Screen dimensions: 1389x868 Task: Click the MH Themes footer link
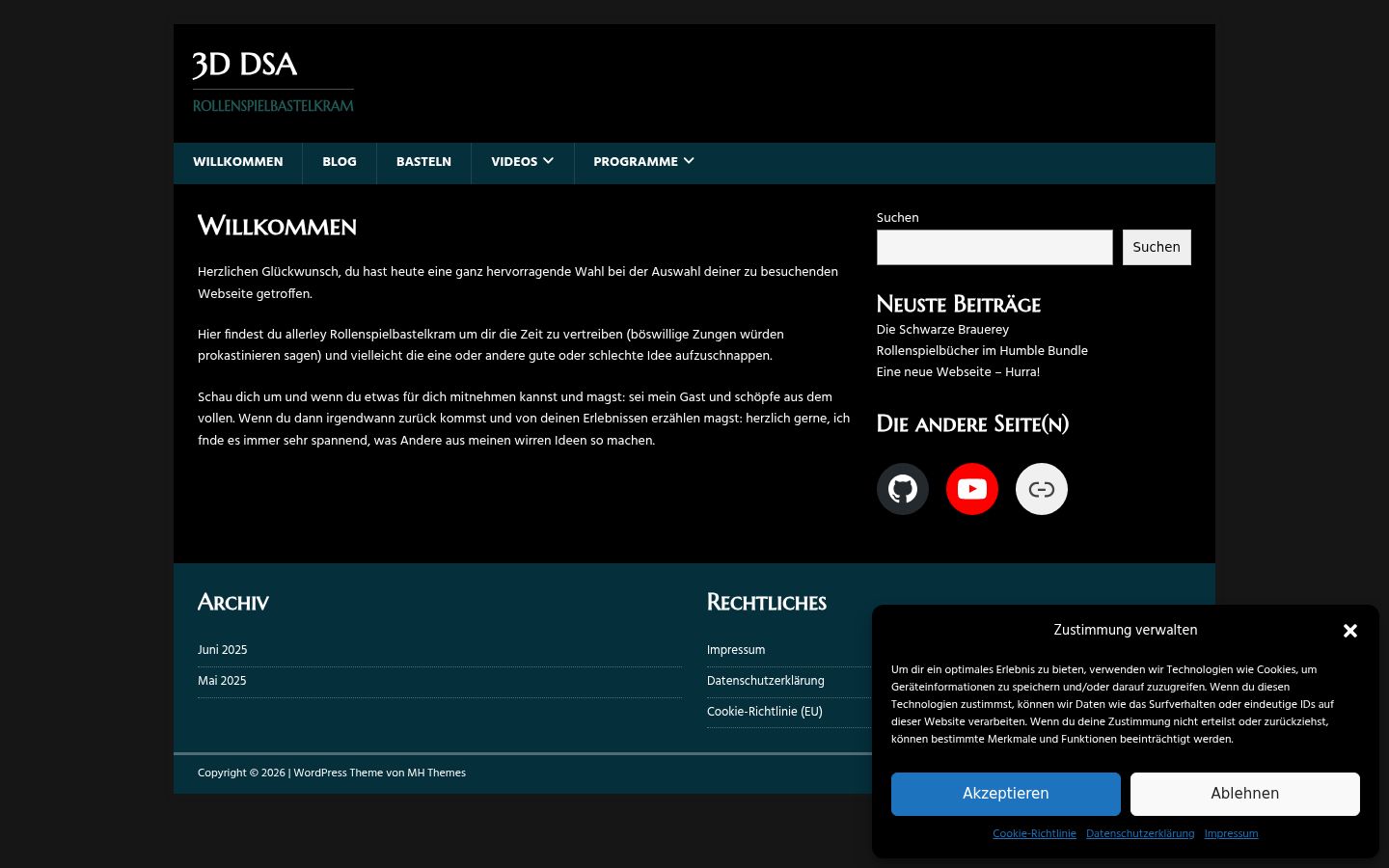(436, 773)
